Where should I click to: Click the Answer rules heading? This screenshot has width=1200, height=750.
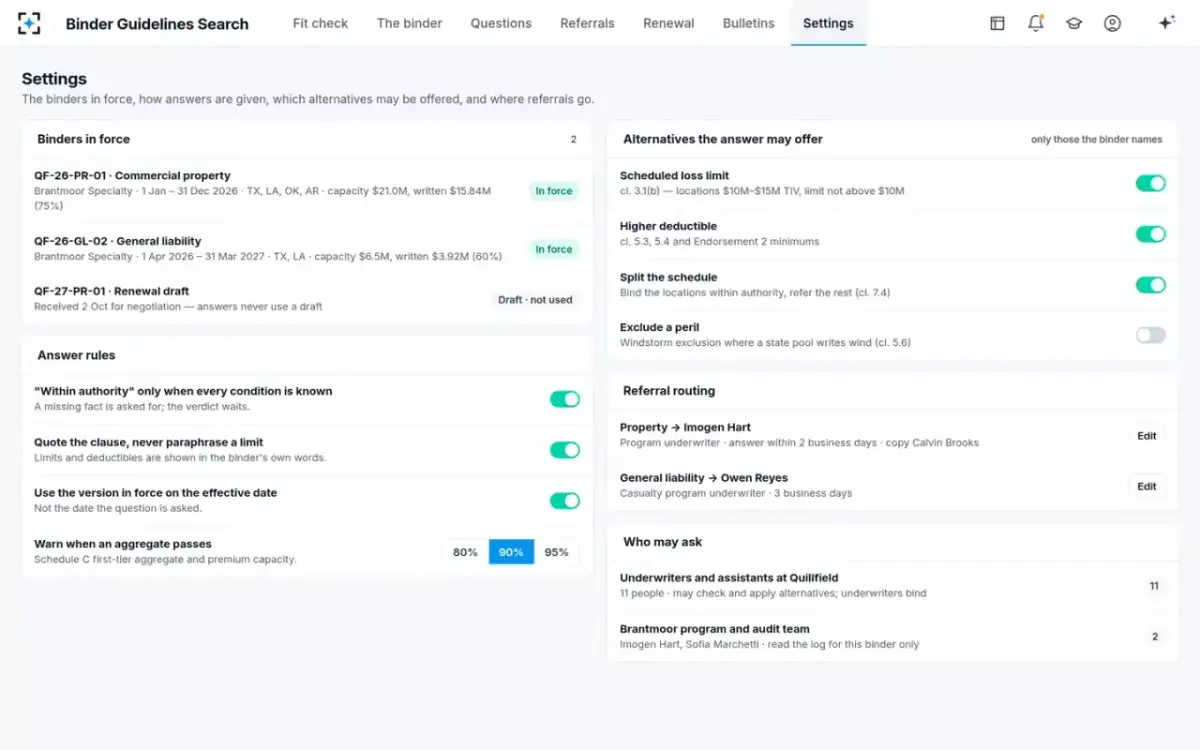pos(76,355)
